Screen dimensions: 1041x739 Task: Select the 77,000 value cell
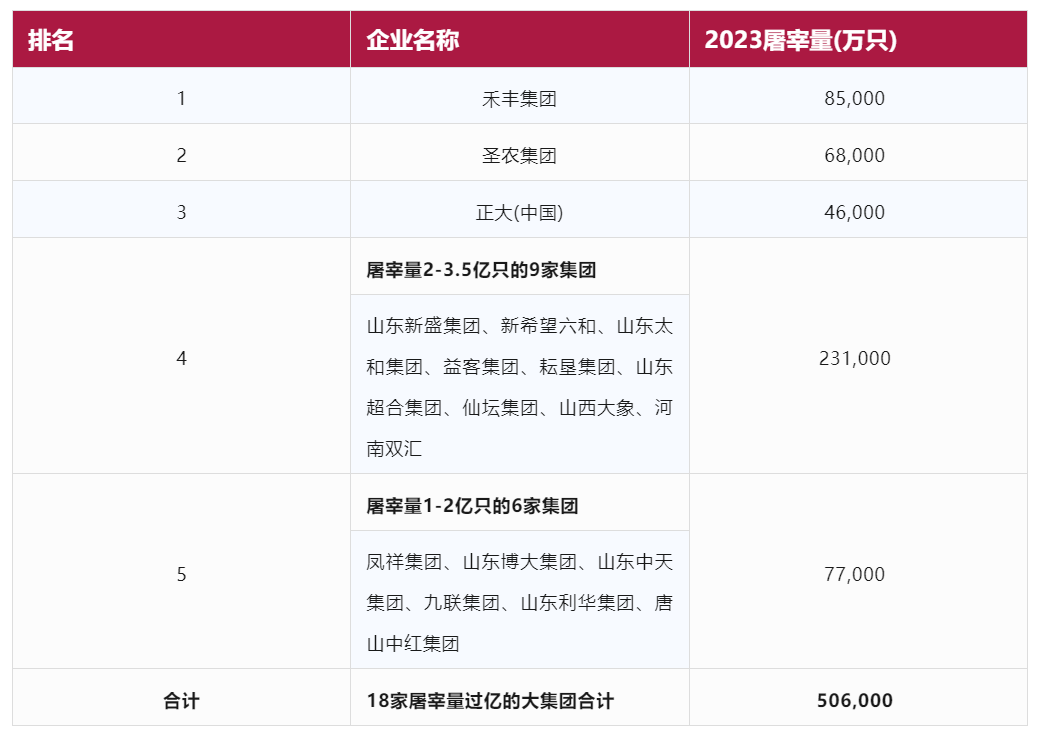pos(858,572)
